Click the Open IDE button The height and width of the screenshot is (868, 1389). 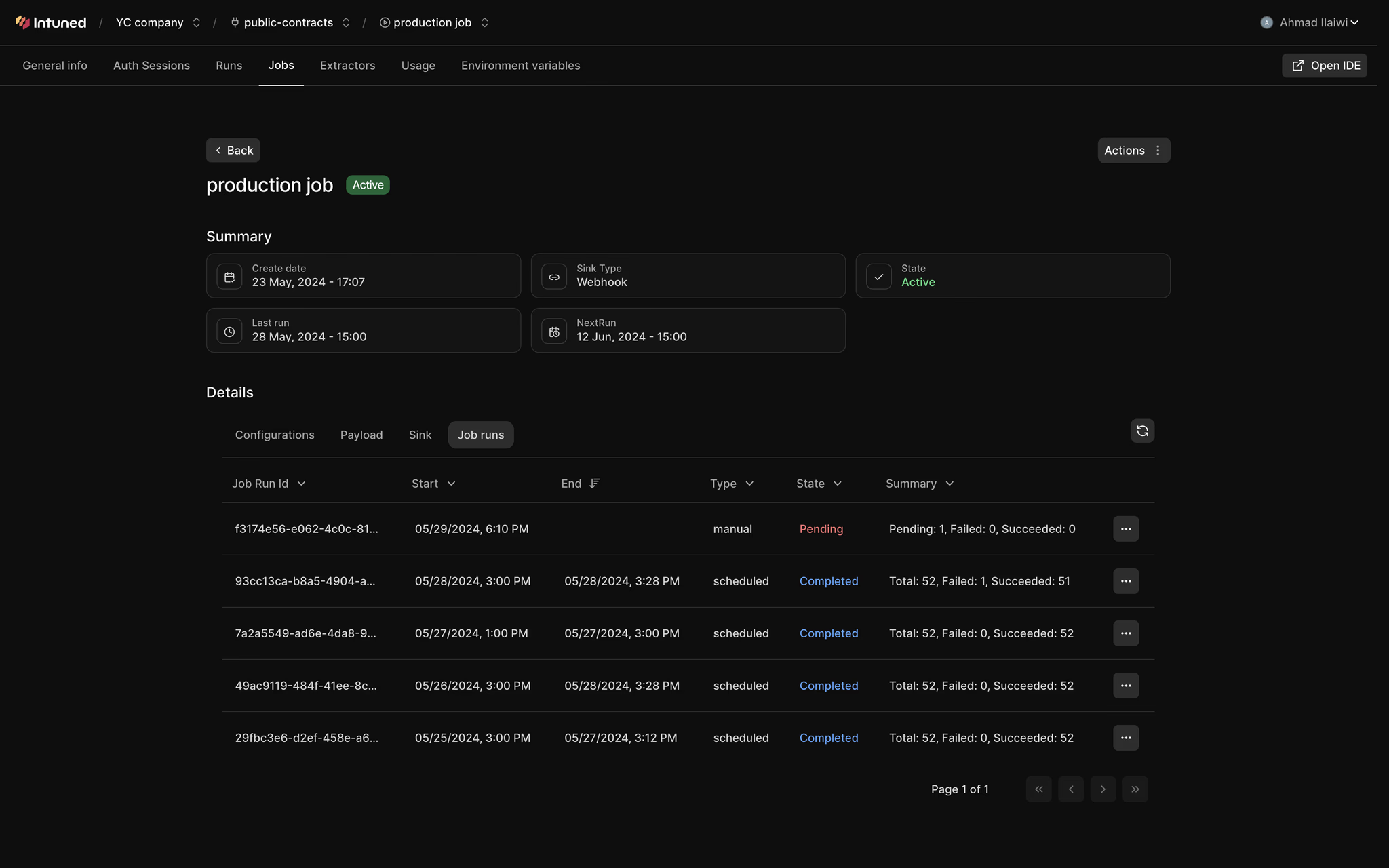click(x=1324, y=66)
